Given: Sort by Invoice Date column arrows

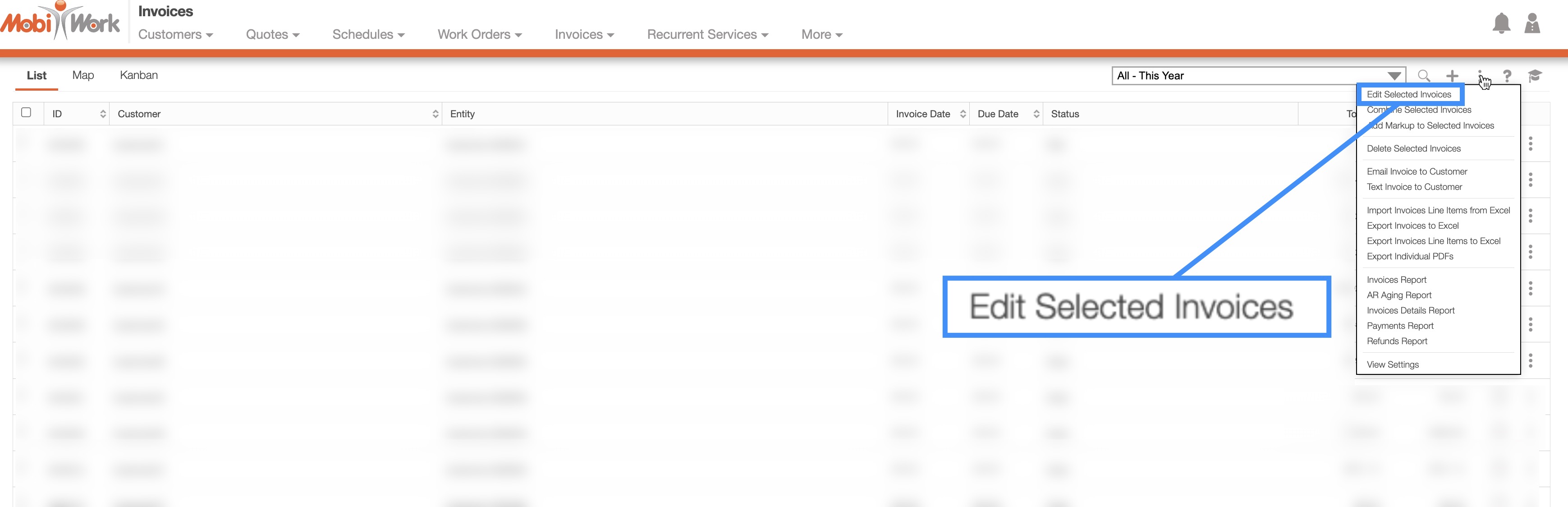Looking at the screenshot, I should (963, 114).
